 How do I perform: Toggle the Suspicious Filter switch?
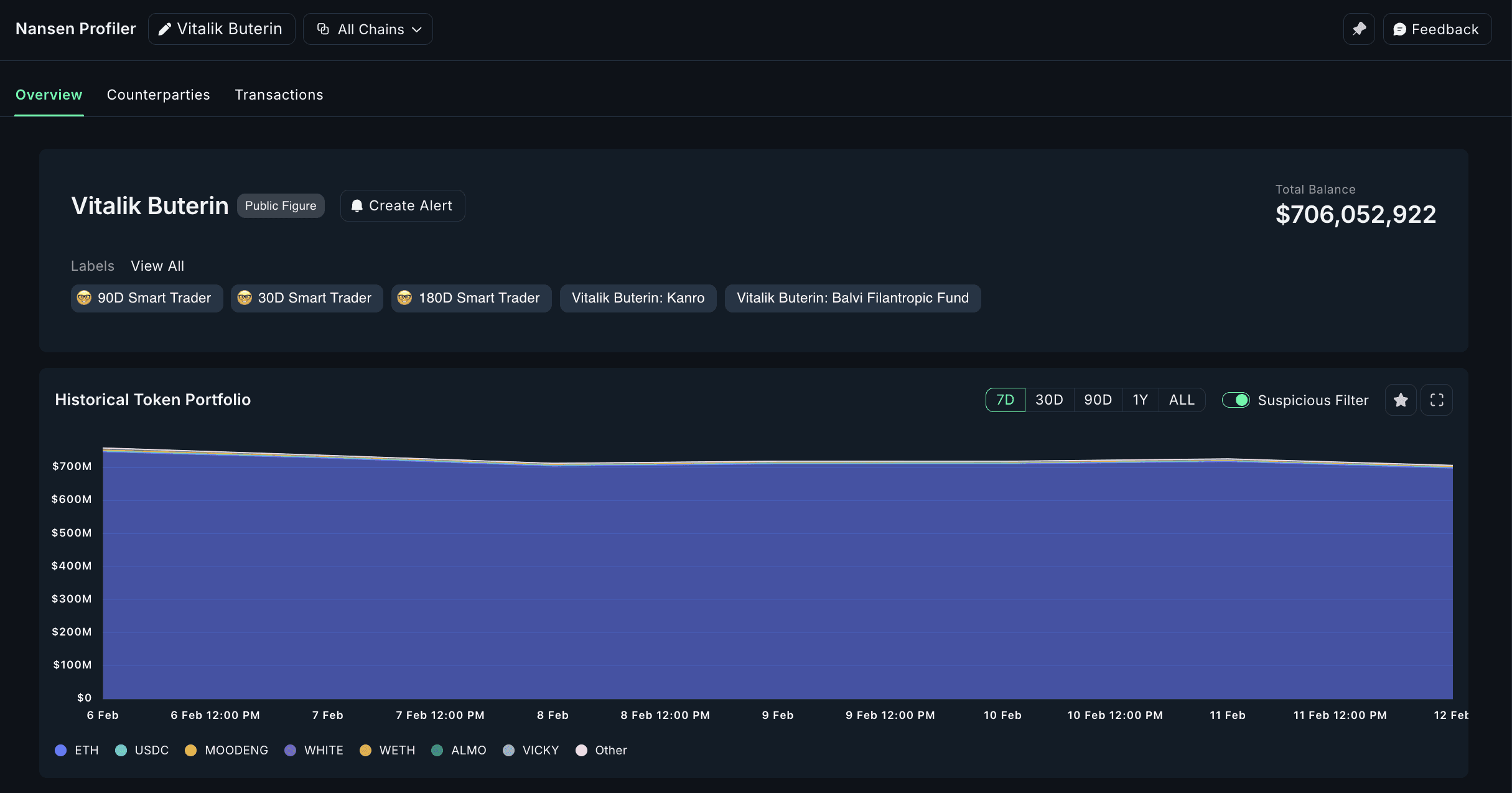[1236, 400]
